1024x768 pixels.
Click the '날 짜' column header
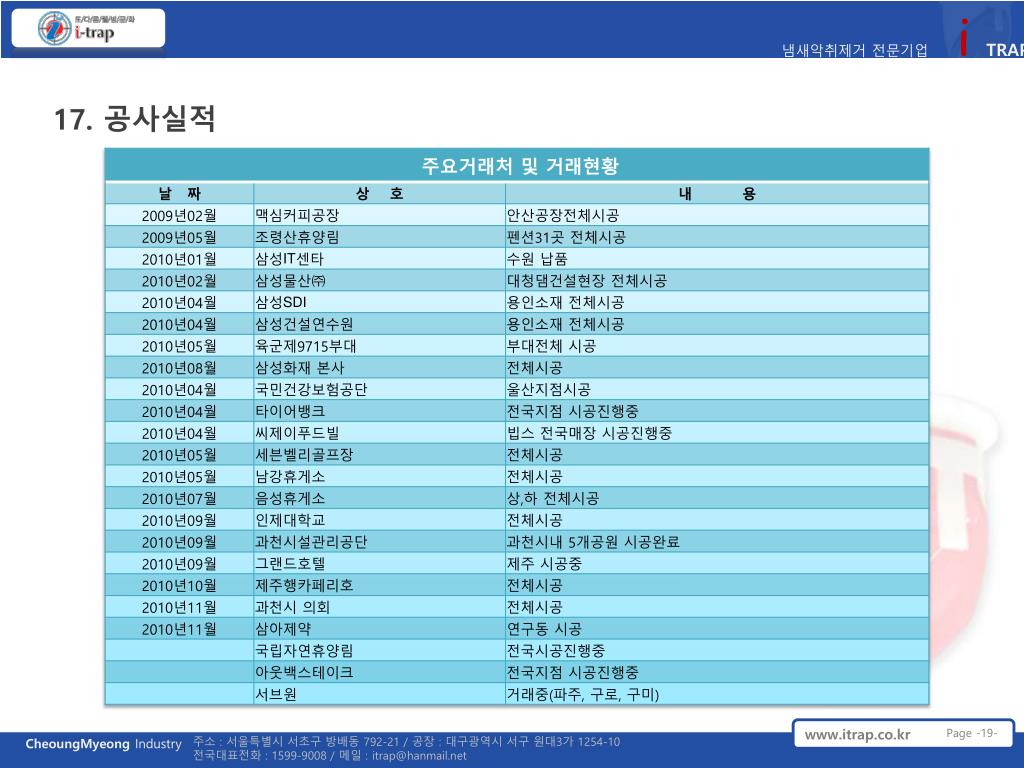pos(179,193)
